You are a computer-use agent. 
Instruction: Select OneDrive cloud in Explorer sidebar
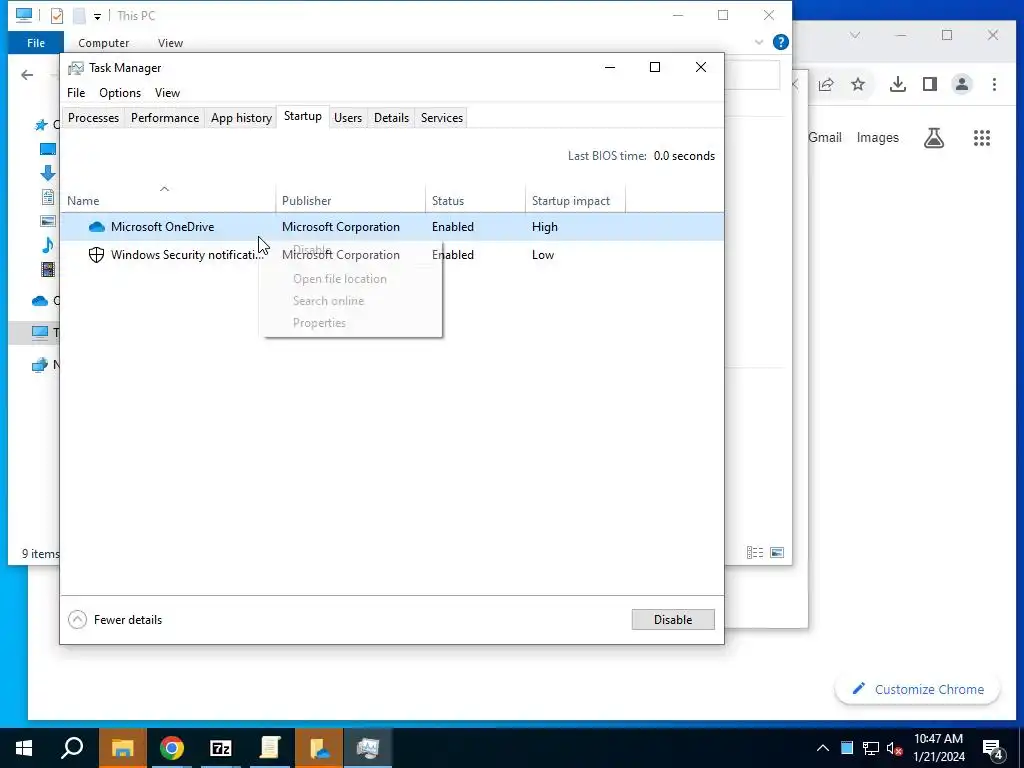pos(40,300)
